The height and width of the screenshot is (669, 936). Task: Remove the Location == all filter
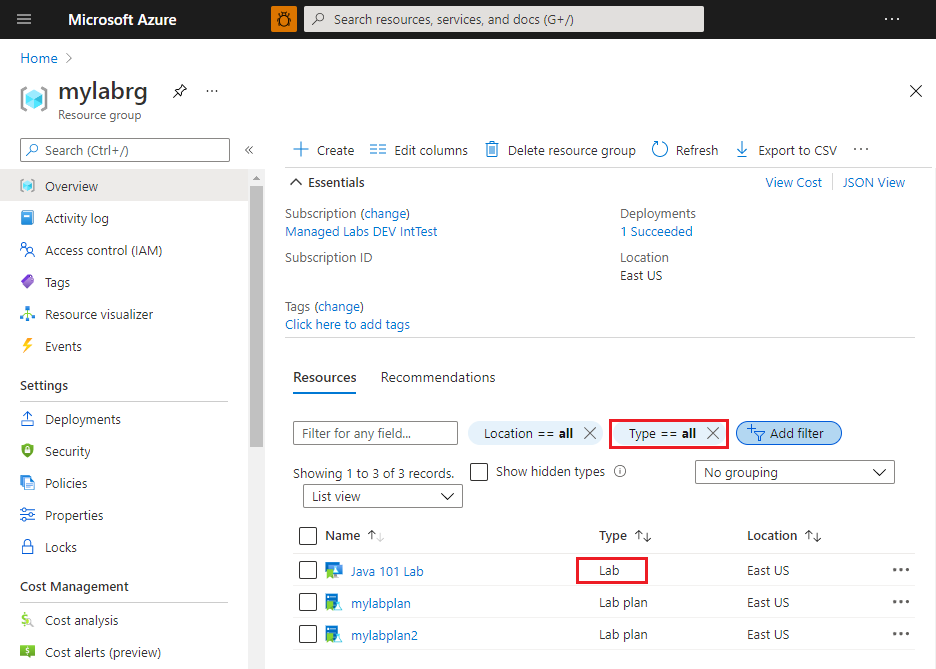tap(590, 433)
